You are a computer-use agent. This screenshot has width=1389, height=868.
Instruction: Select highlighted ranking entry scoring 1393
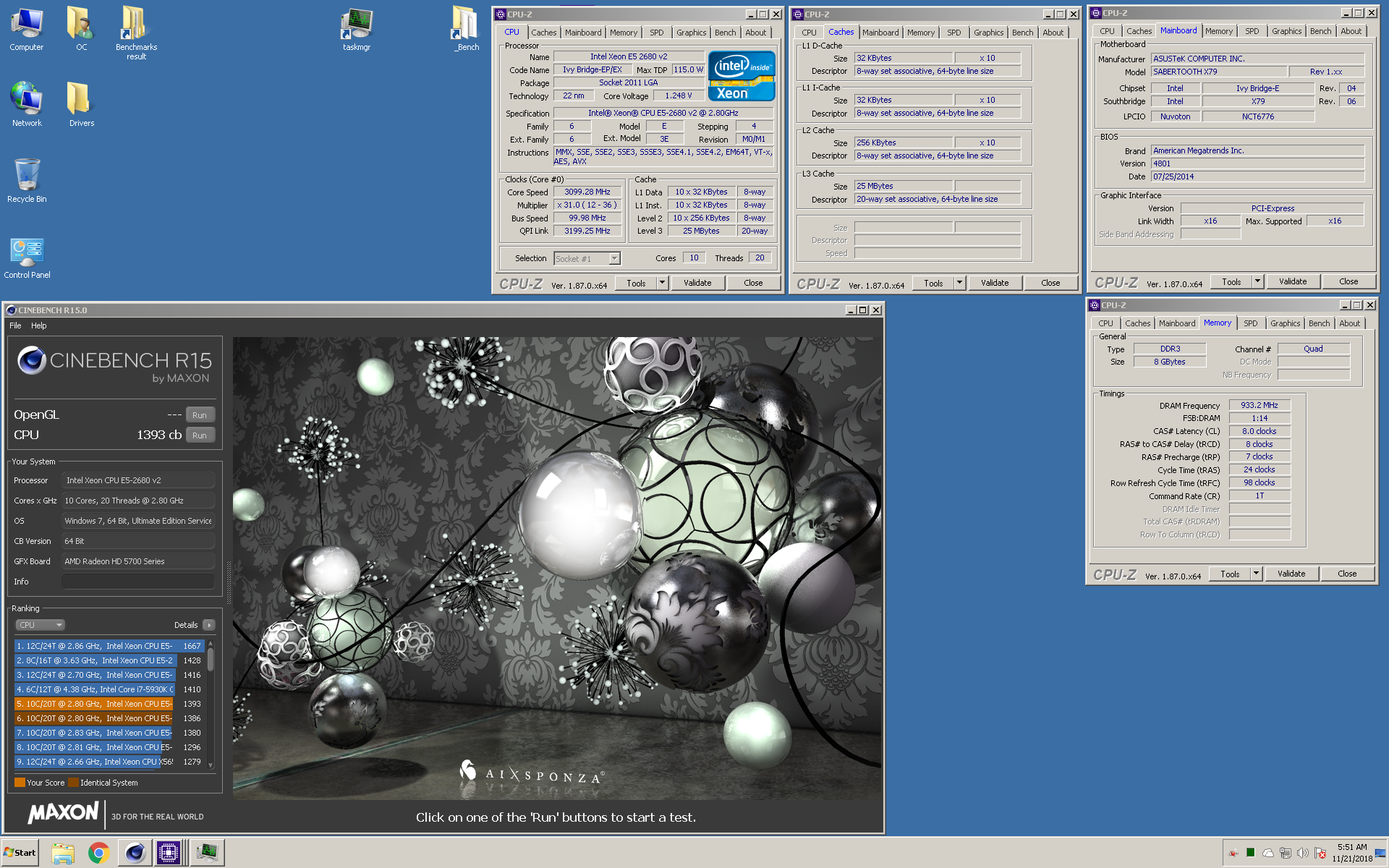[x=109, y=704]
